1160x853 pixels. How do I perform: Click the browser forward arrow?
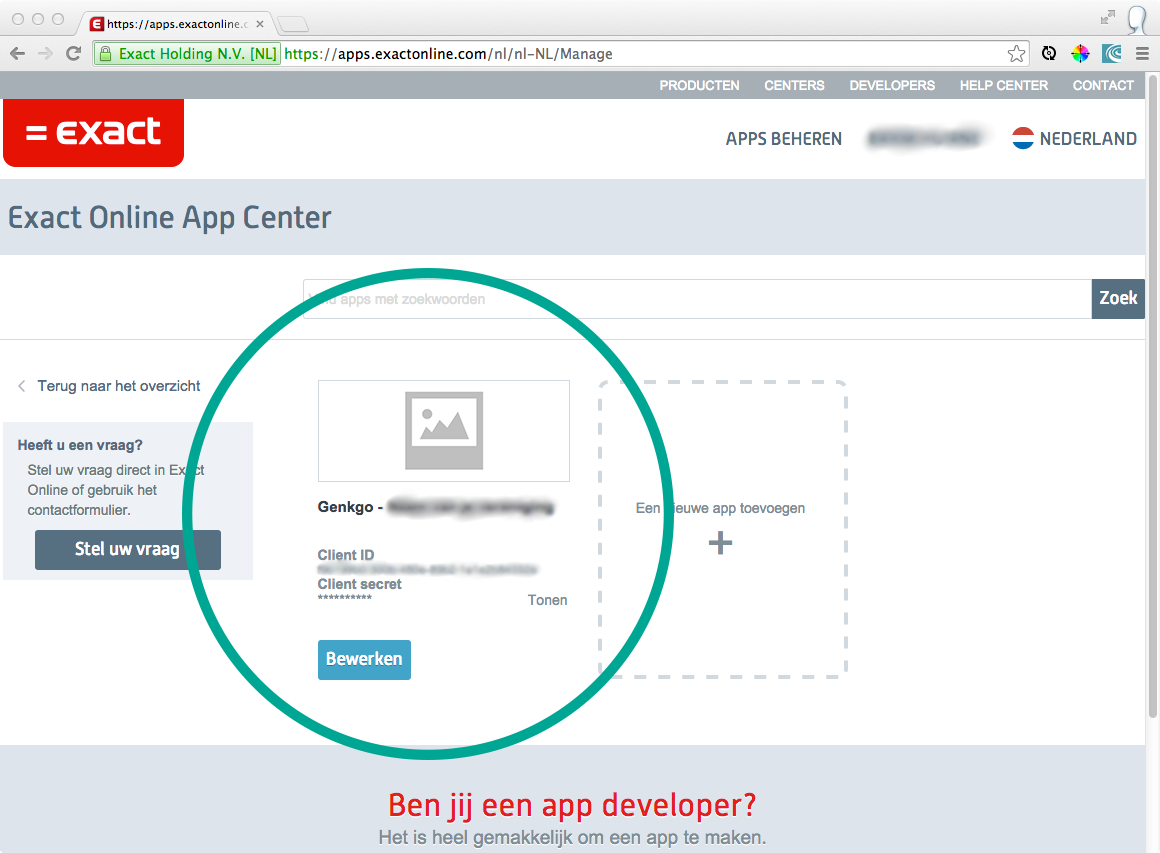[45, 53]
